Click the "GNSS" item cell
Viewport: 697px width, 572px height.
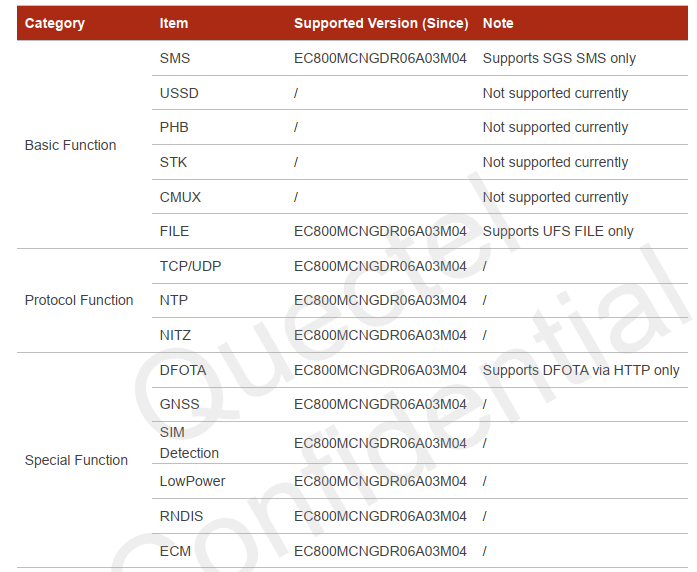click(180, 404)
